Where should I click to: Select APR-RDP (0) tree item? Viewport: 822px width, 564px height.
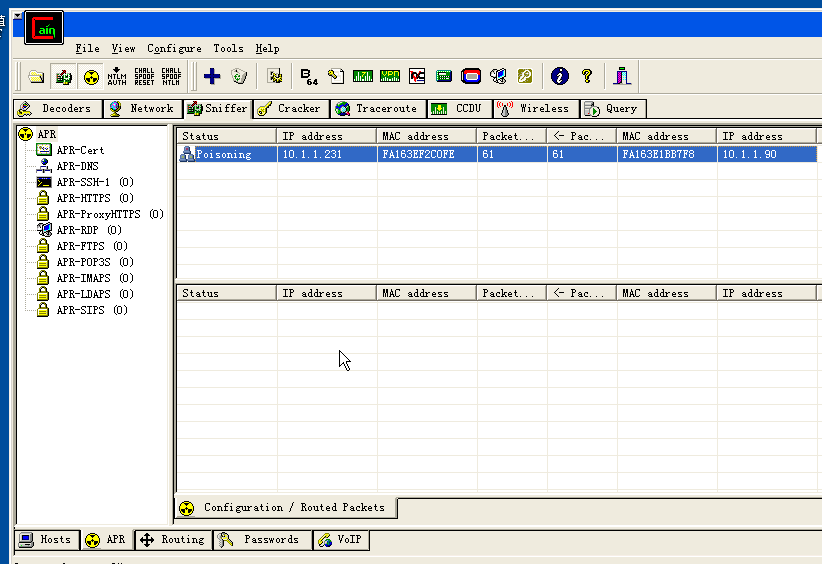coord(89,230)
